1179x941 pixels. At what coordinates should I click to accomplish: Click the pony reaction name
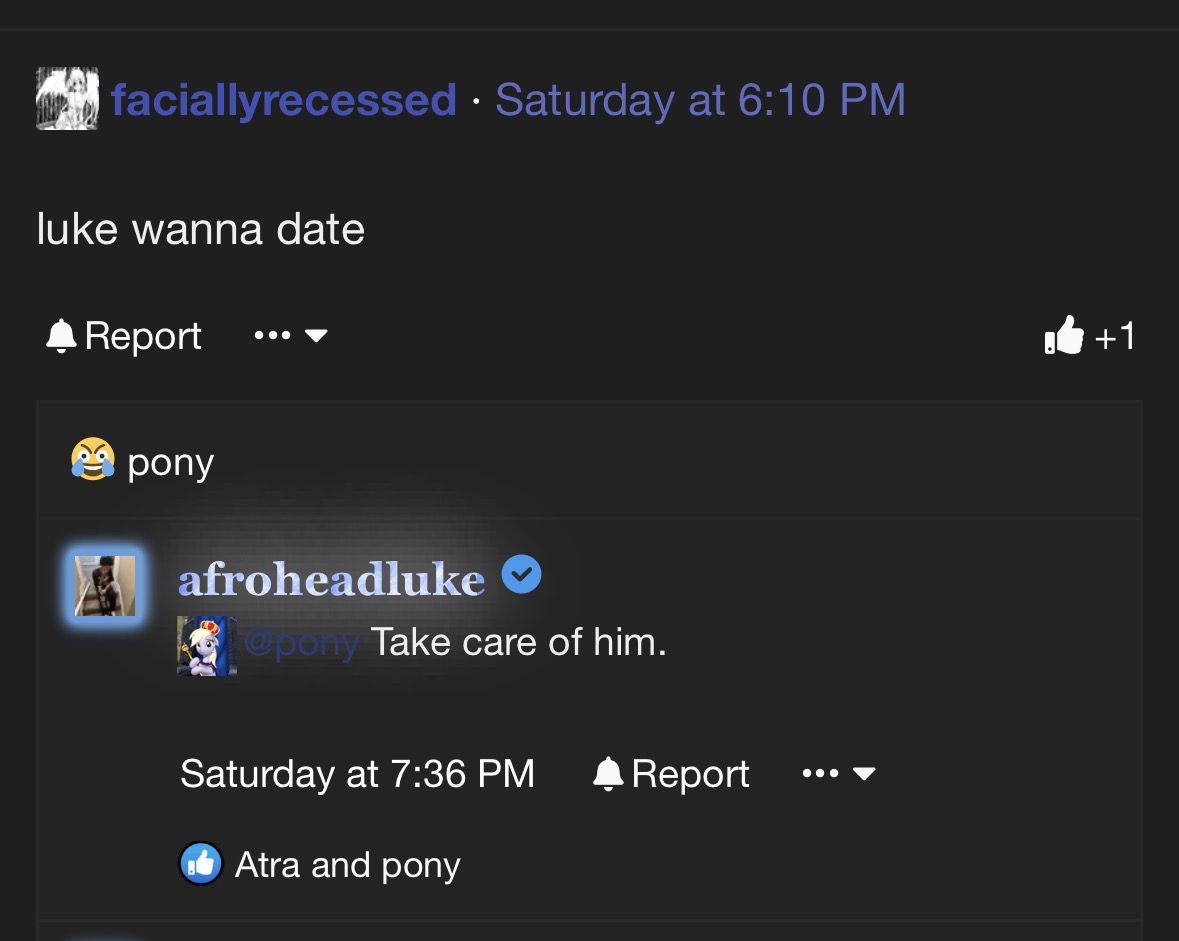pyautogui.click(x=171, y=463)
